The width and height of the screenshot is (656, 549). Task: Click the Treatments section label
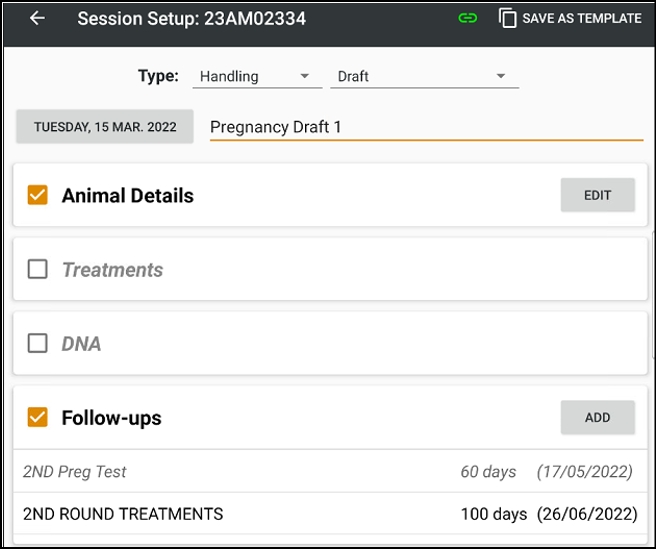[x=112, y=269]
